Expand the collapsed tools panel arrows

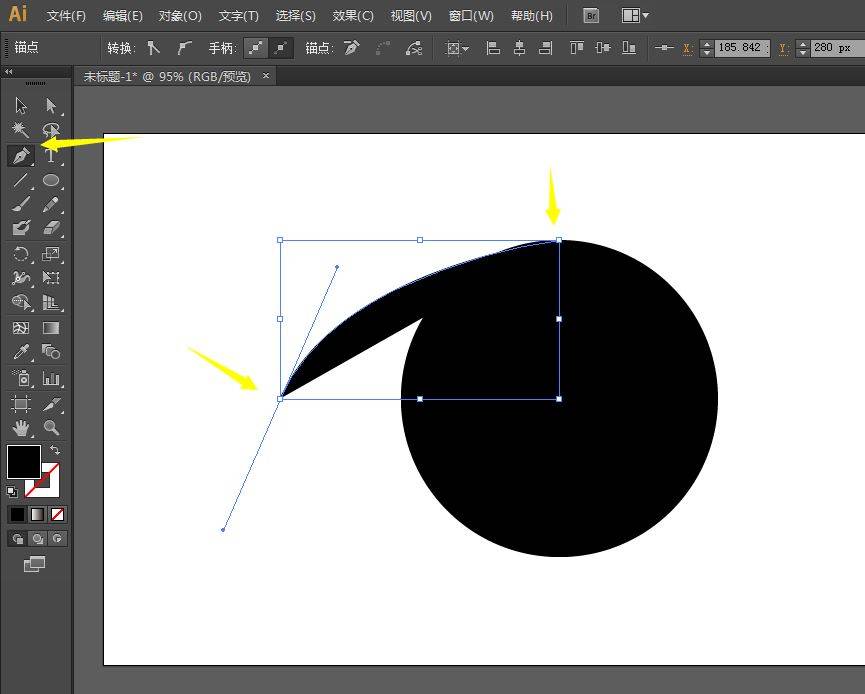tap(9, 71)
